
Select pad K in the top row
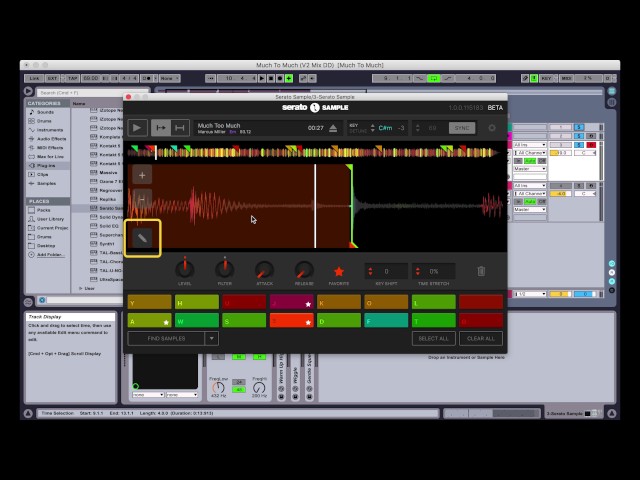(339, 302)
